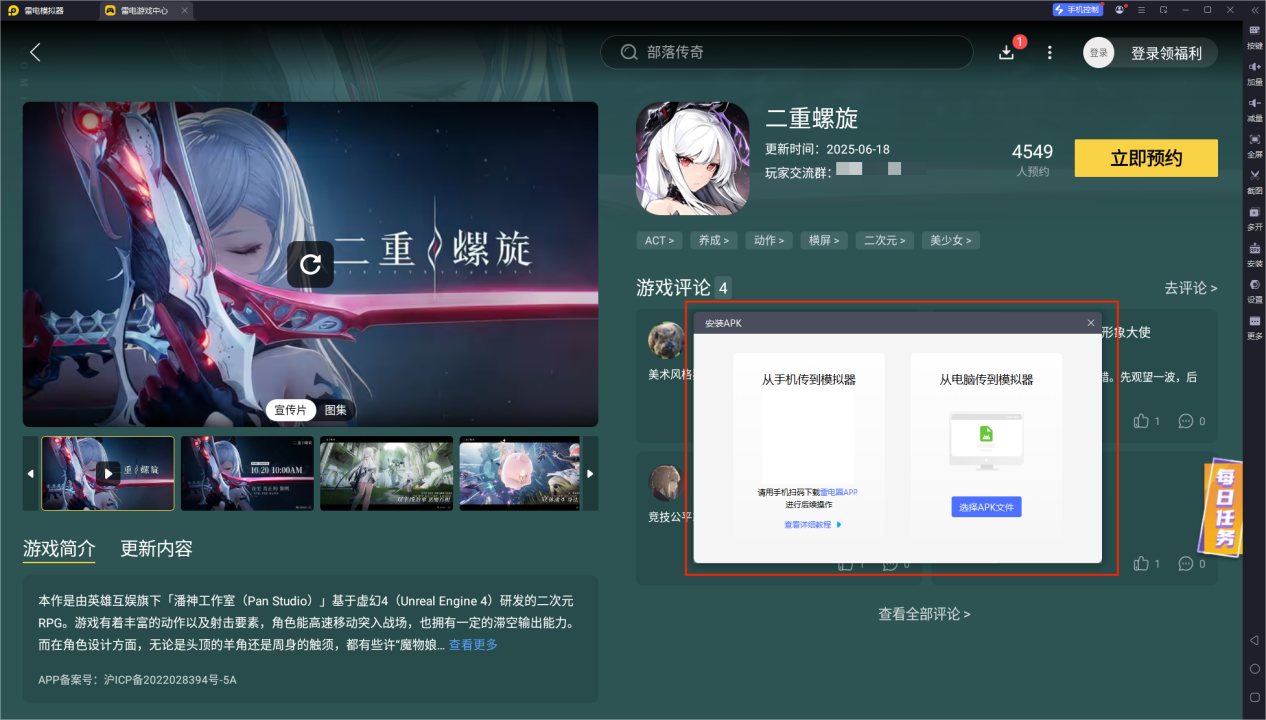Click the thumbnail strip right arrow
The image size is (1266, 720).
click(x=590, y=473)
